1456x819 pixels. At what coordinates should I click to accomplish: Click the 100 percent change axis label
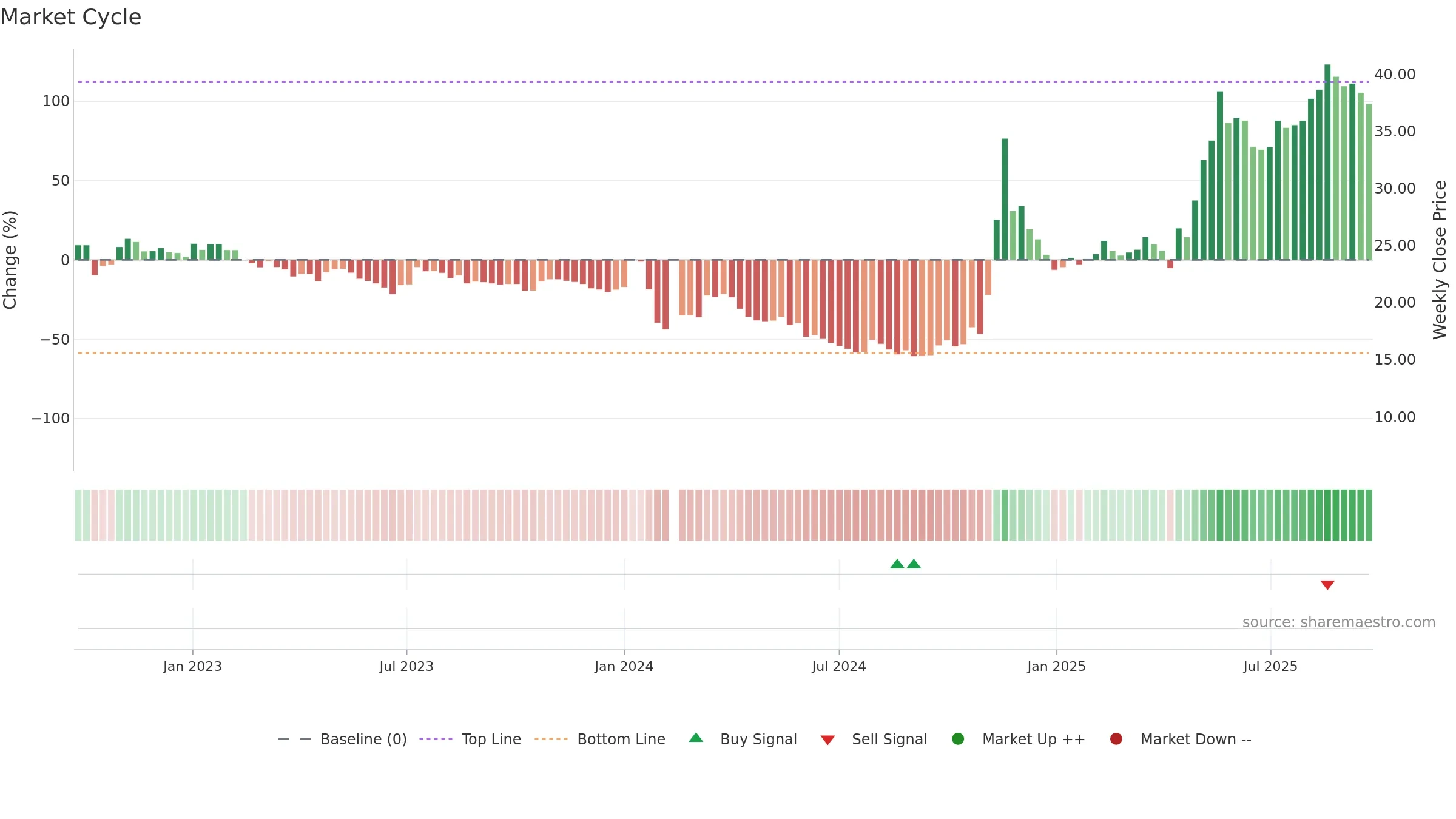click(56, 101)
